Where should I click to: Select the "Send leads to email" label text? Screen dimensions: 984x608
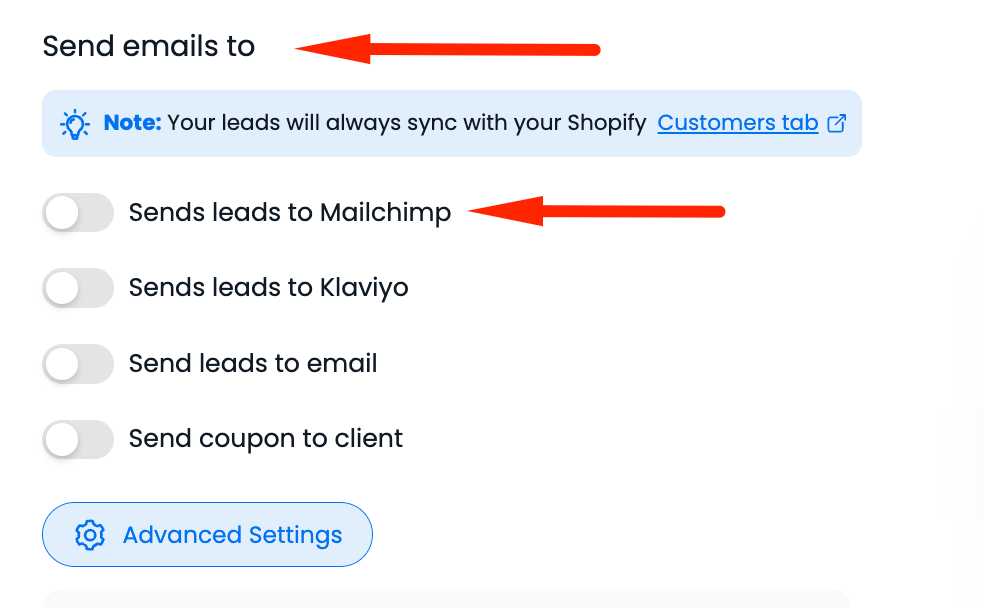pyautogui.click(x=253, y=364)
